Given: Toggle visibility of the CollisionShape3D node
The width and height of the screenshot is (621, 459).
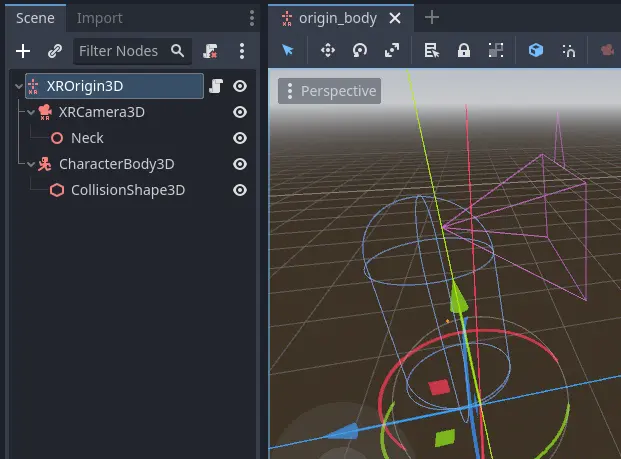Looking at the screenshot, I should (240, 190).
